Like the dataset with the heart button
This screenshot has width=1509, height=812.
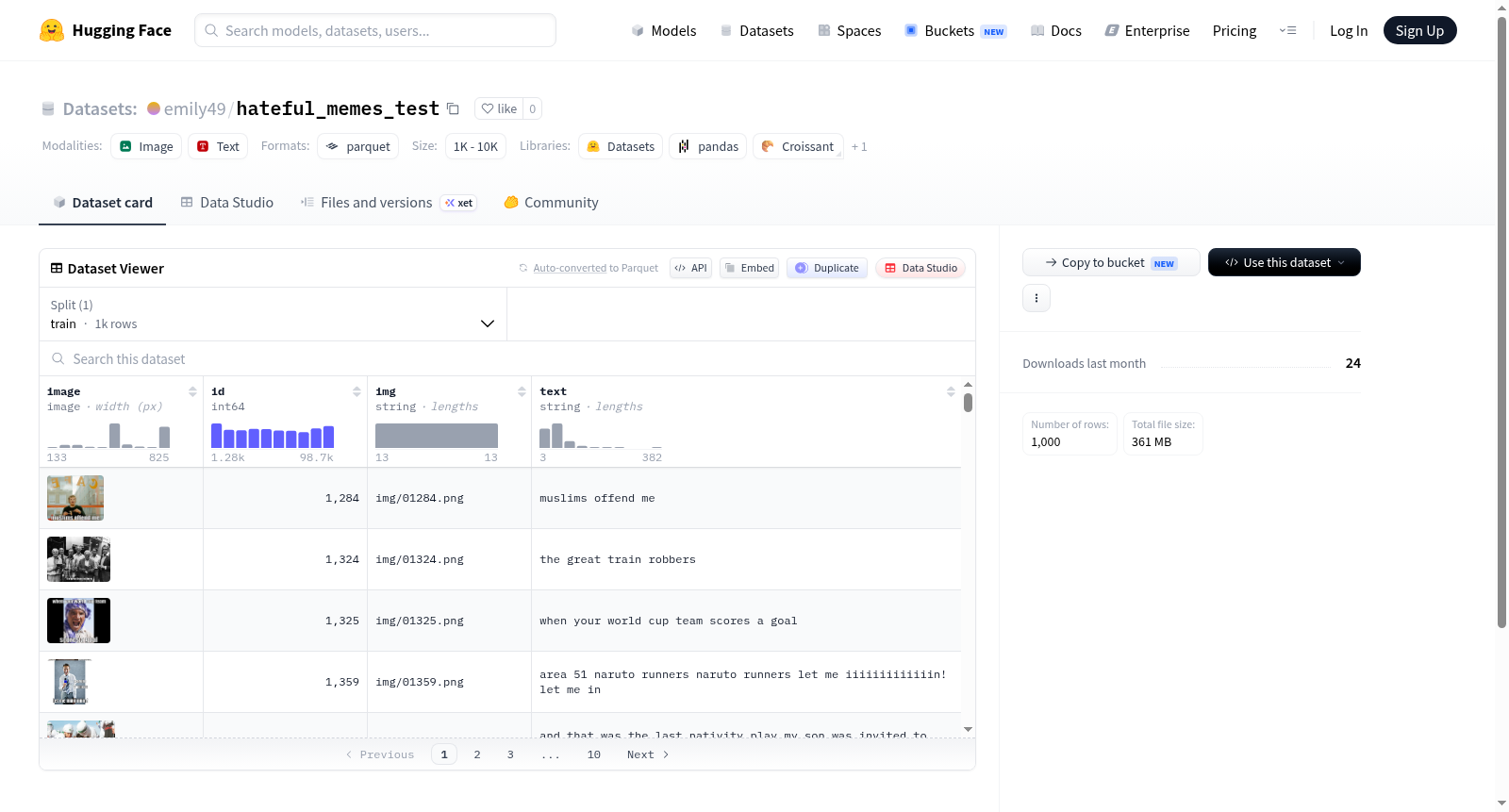pos(499,108)
